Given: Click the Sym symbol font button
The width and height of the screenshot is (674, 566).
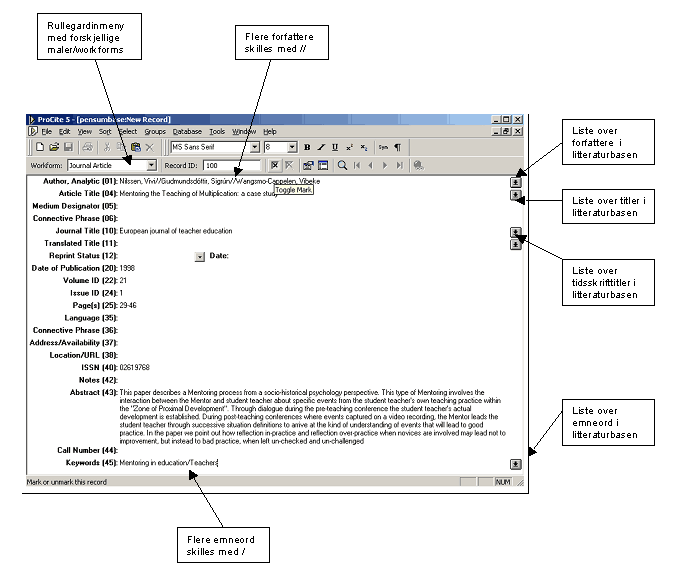Looking at the screenshot, I should [x=383, y=147].
